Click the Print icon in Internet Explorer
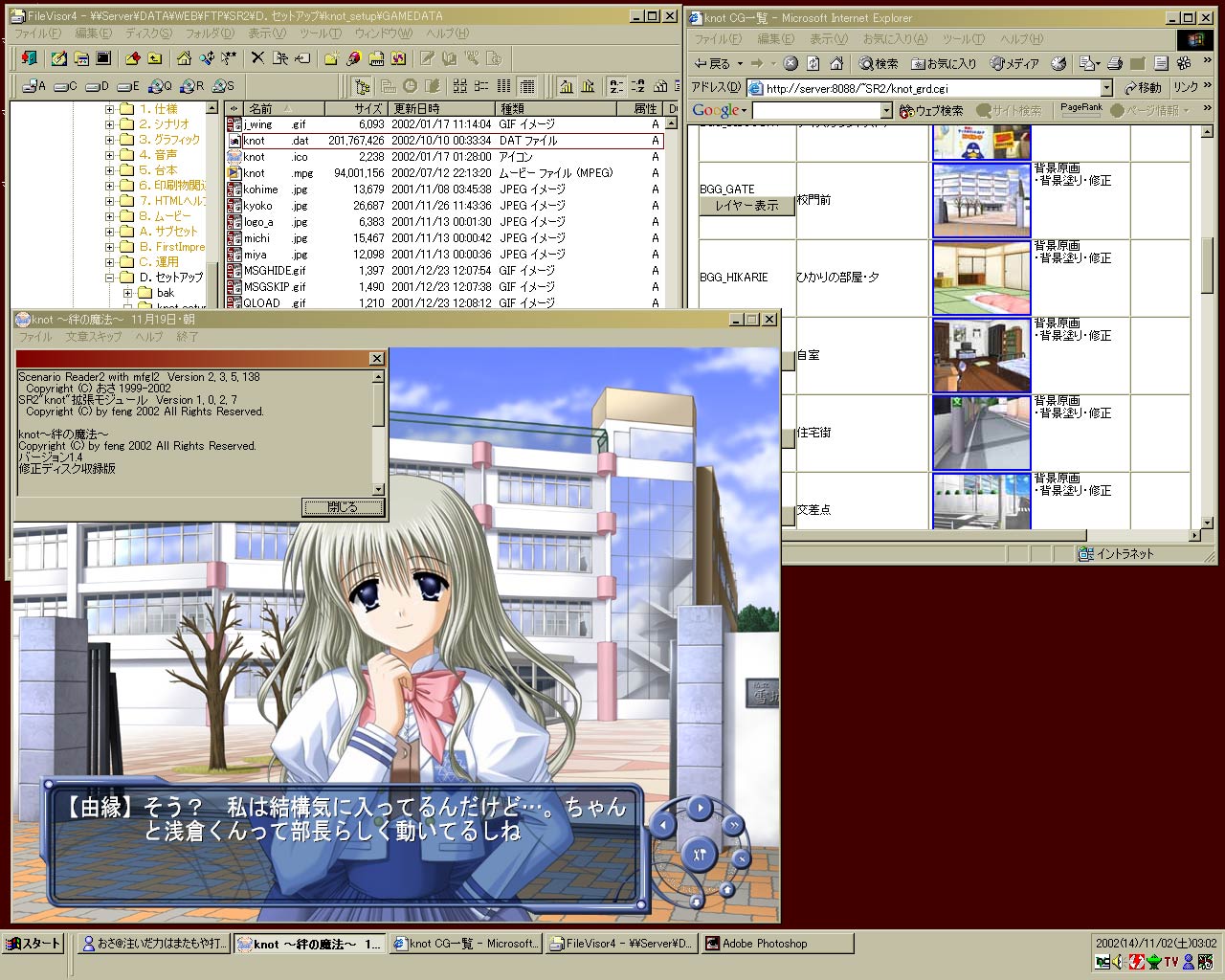The height and width of the screenshot is (980, 1225). pyautogui.click(x=1115, y=63)
